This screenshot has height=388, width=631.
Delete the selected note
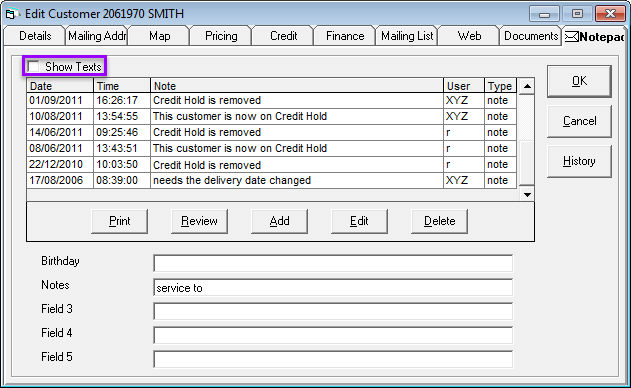click(439, 221)
